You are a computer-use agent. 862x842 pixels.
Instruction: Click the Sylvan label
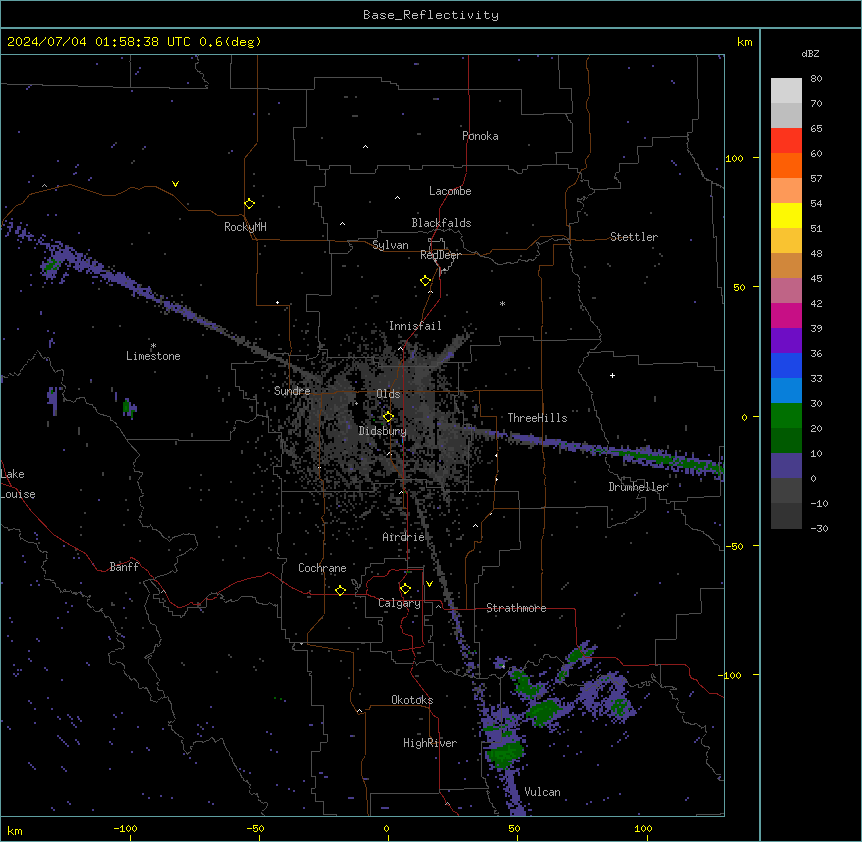coord(390,245)
